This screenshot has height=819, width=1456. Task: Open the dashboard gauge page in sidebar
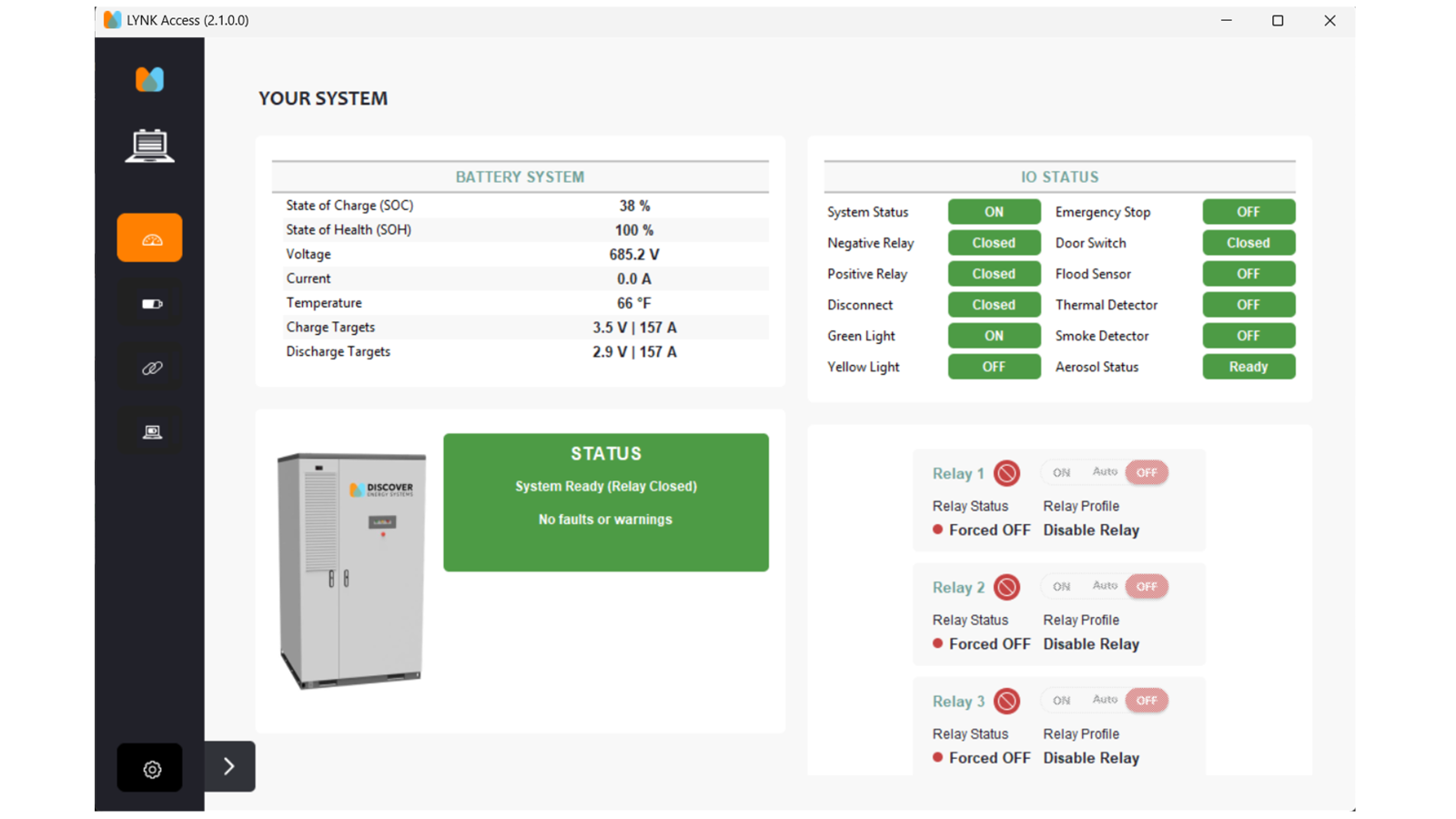tap(149, 238)
